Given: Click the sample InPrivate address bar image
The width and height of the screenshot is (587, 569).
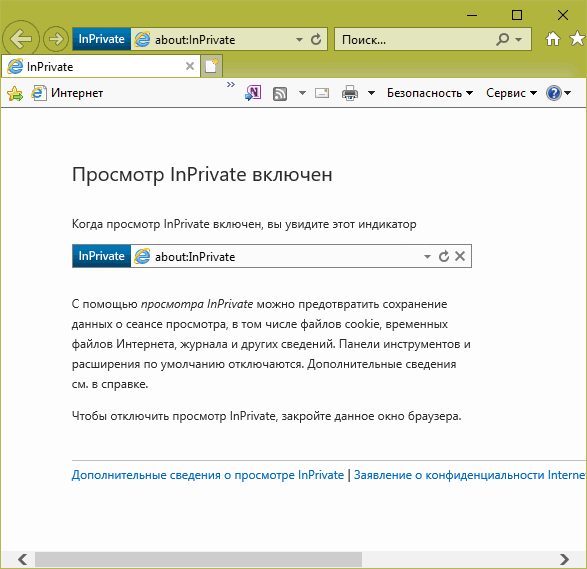Looking at the screenshot, I should (272, 256).
